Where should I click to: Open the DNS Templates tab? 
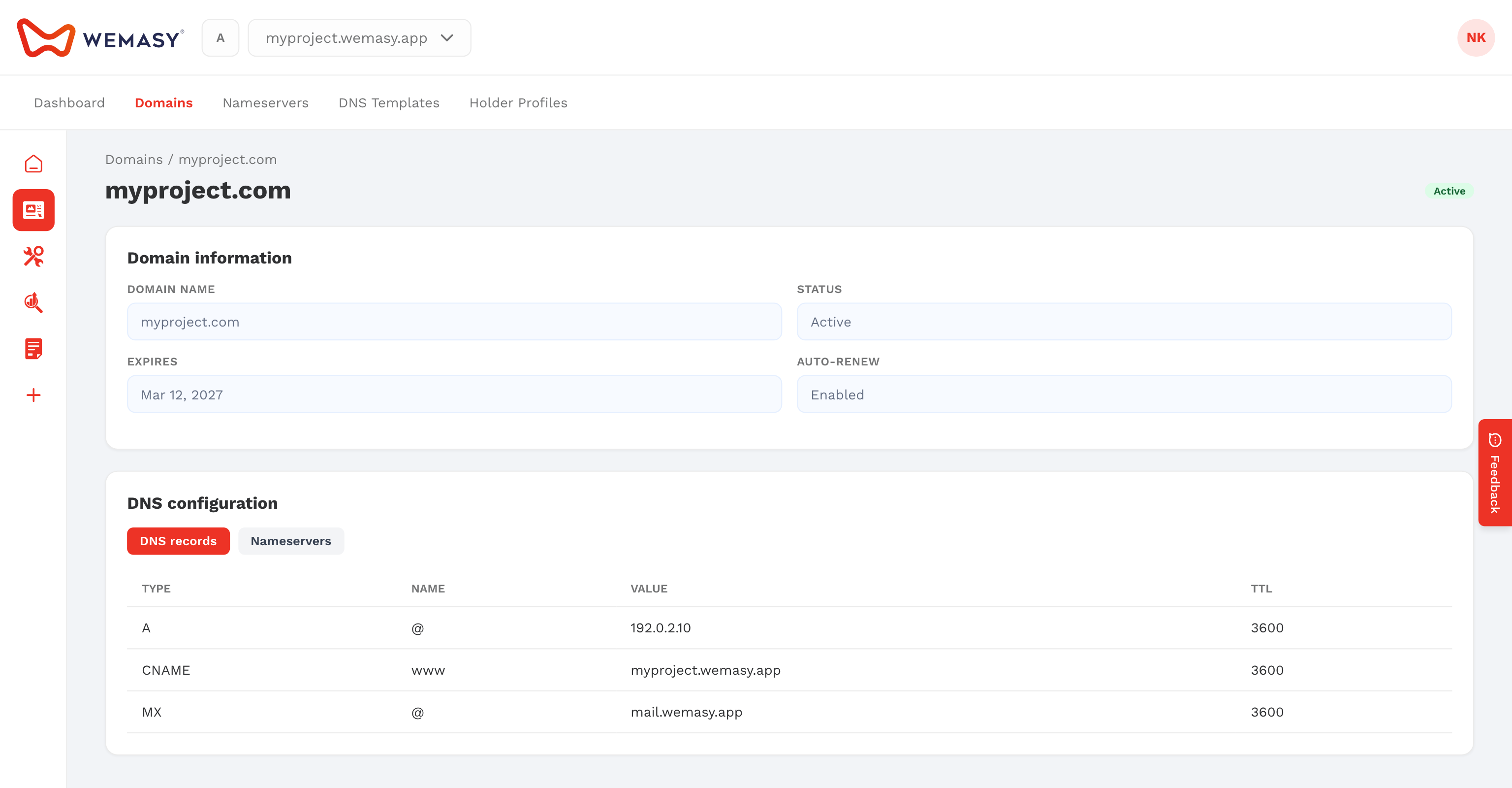coord(388,103)
